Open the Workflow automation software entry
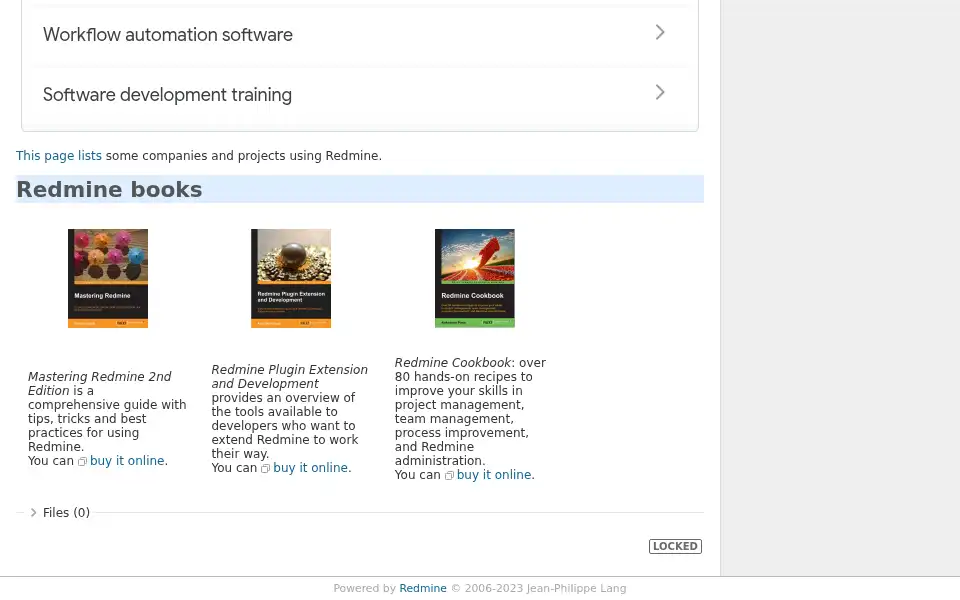Viewport: 960px width, 600px height. coord(359,35)
